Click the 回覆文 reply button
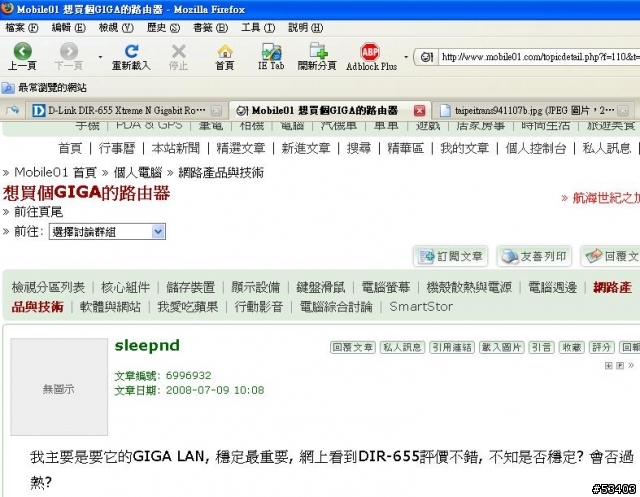This screenshot has height=497, width=640. click(611, 256)
